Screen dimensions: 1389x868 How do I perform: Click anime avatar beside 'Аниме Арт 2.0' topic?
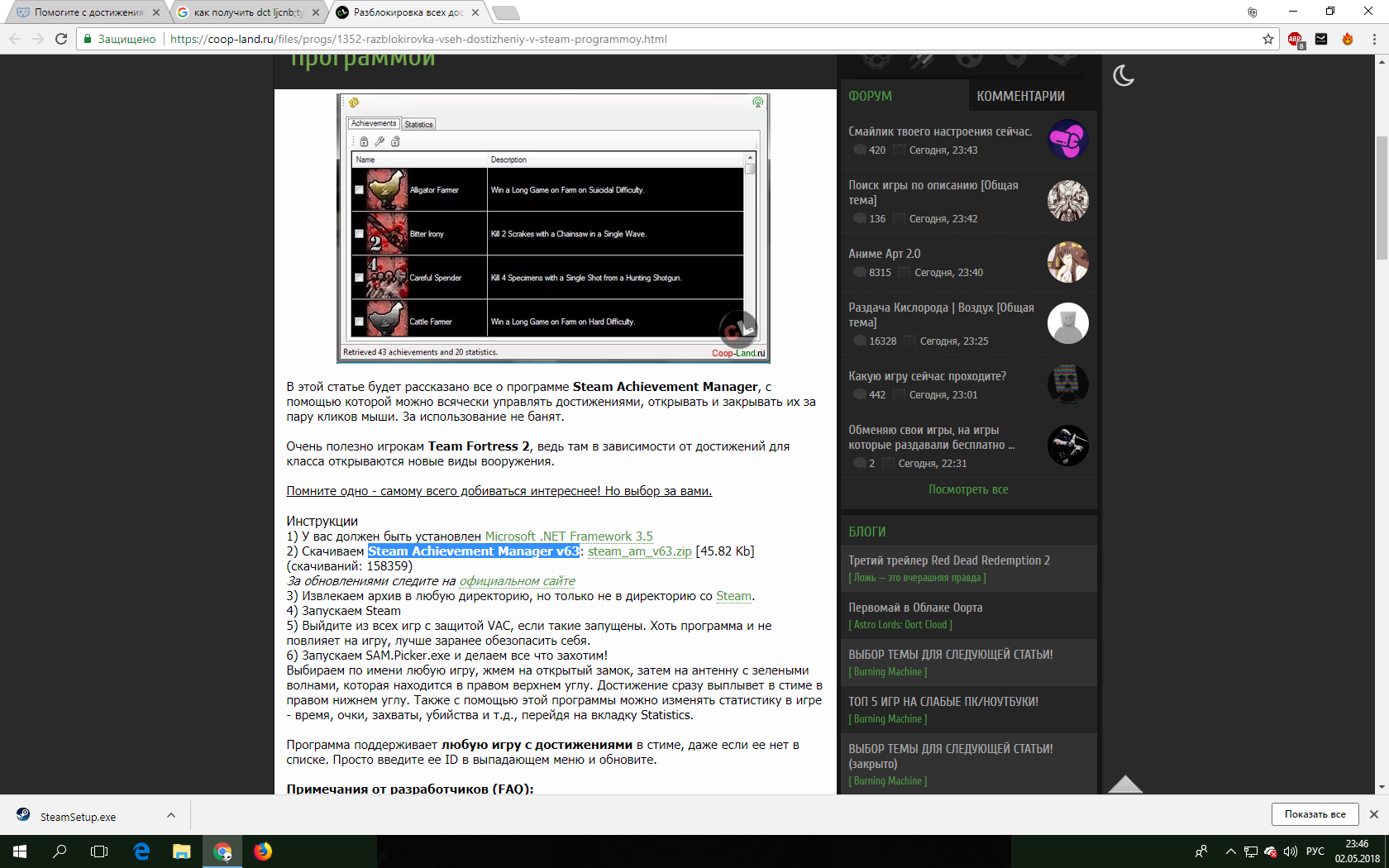coord(1067,262)
